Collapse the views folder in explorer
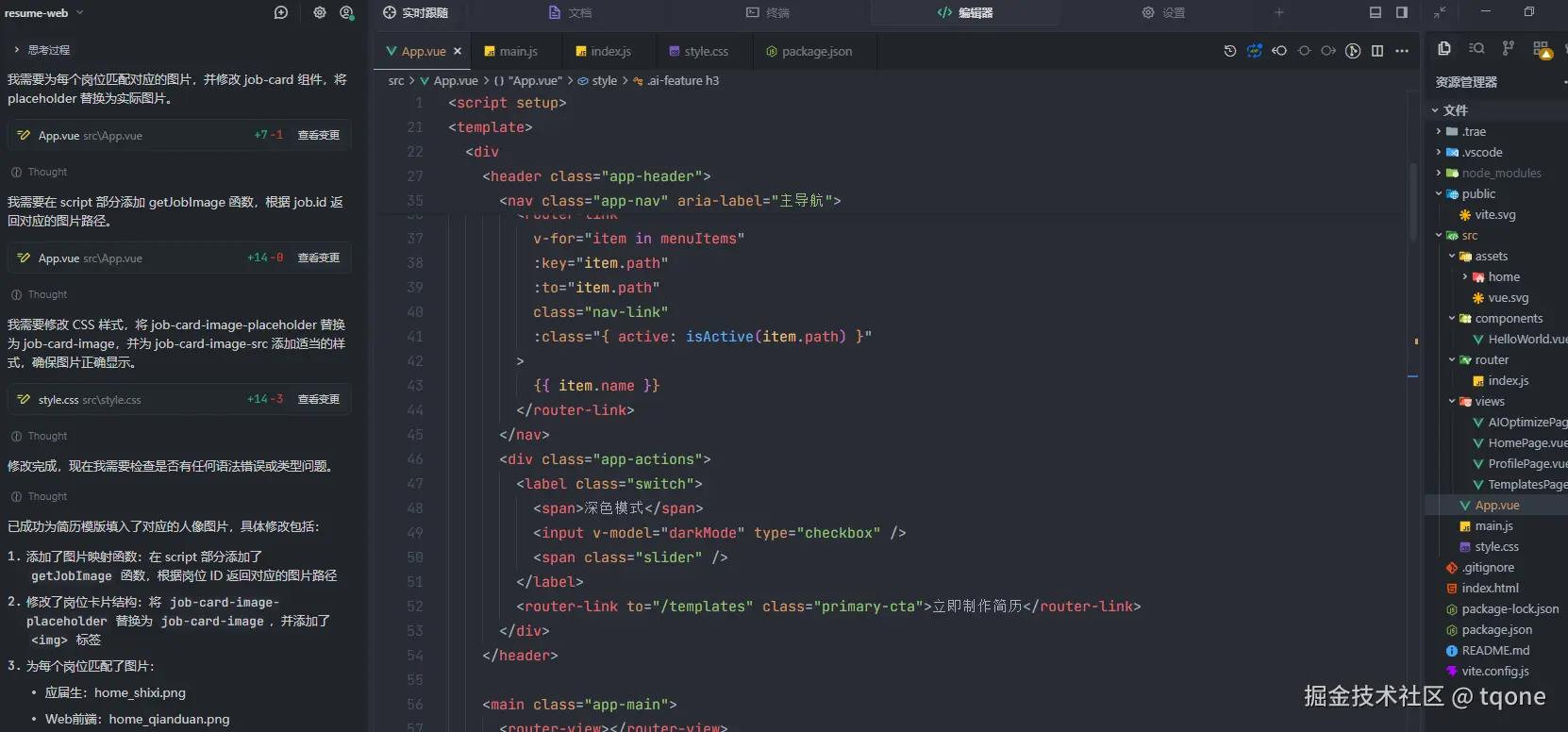Image resolution: width=1568 pixels, height=732 pixels. [1452, 402]
